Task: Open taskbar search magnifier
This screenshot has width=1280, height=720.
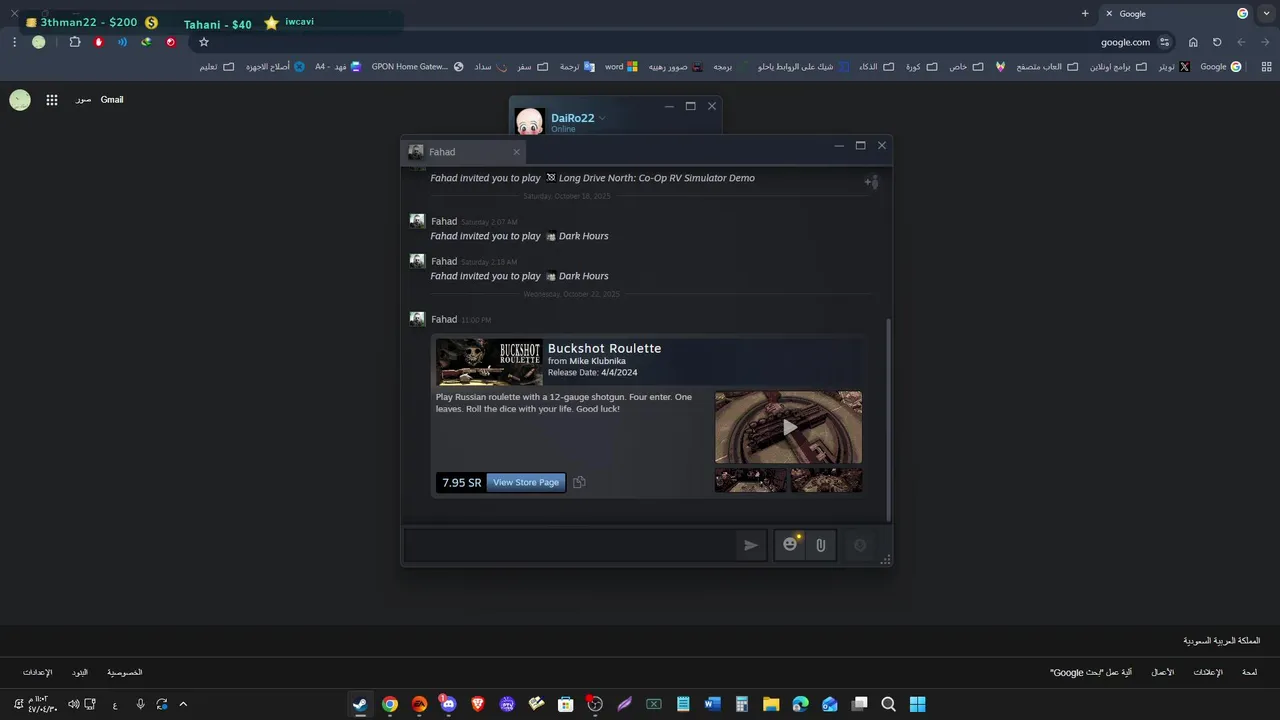Action: [x=888, y=704]
